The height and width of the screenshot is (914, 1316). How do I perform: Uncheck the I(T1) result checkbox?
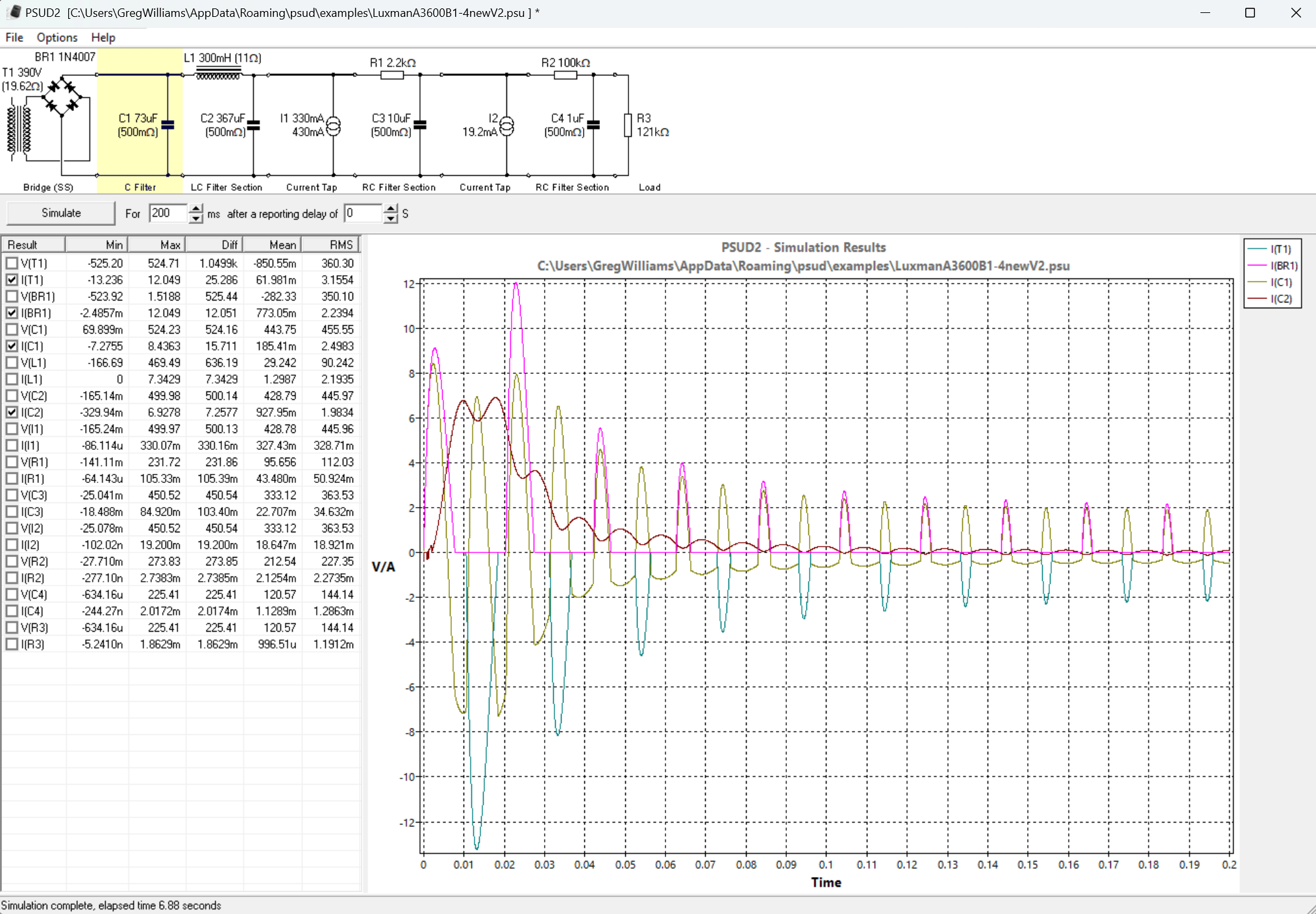click(x=12, y=280)
